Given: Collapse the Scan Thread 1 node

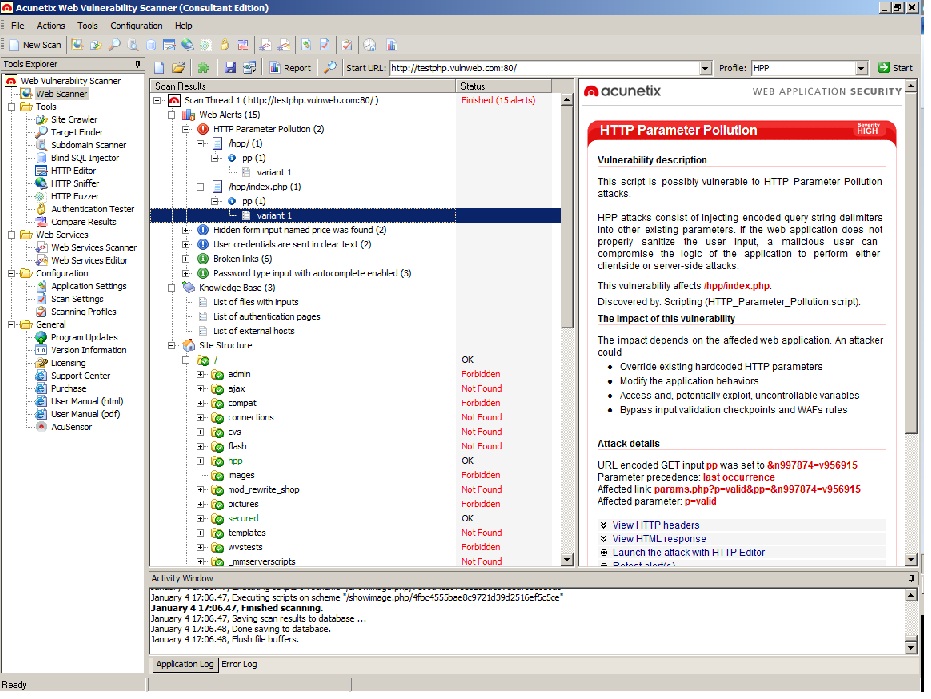Looking at the screenshot, I should 157,100.
